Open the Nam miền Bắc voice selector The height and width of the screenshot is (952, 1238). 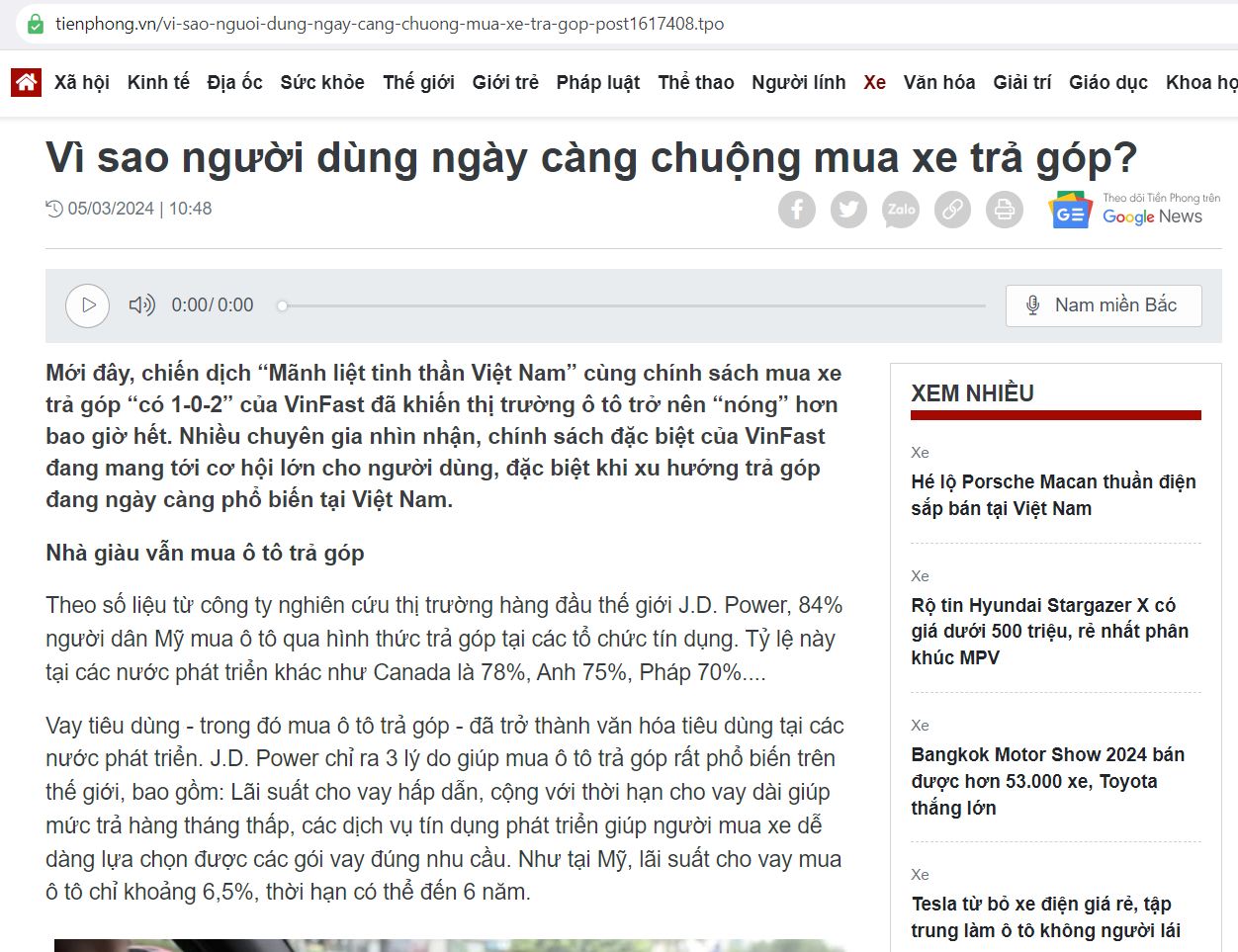click(x=1104, y=305)
